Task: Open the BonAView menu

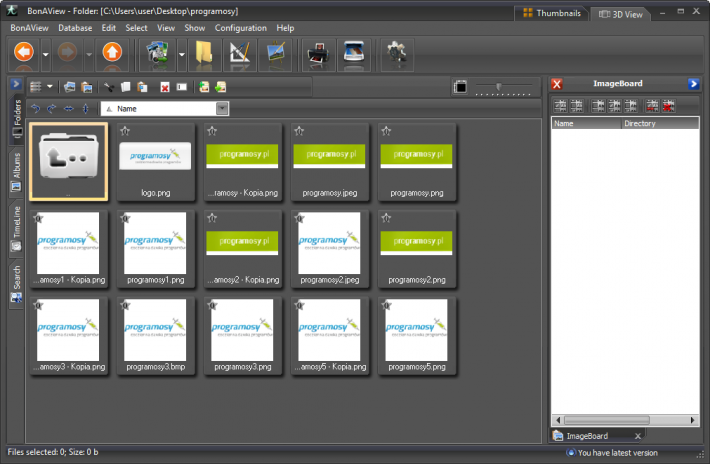Action: click(29, 28)
